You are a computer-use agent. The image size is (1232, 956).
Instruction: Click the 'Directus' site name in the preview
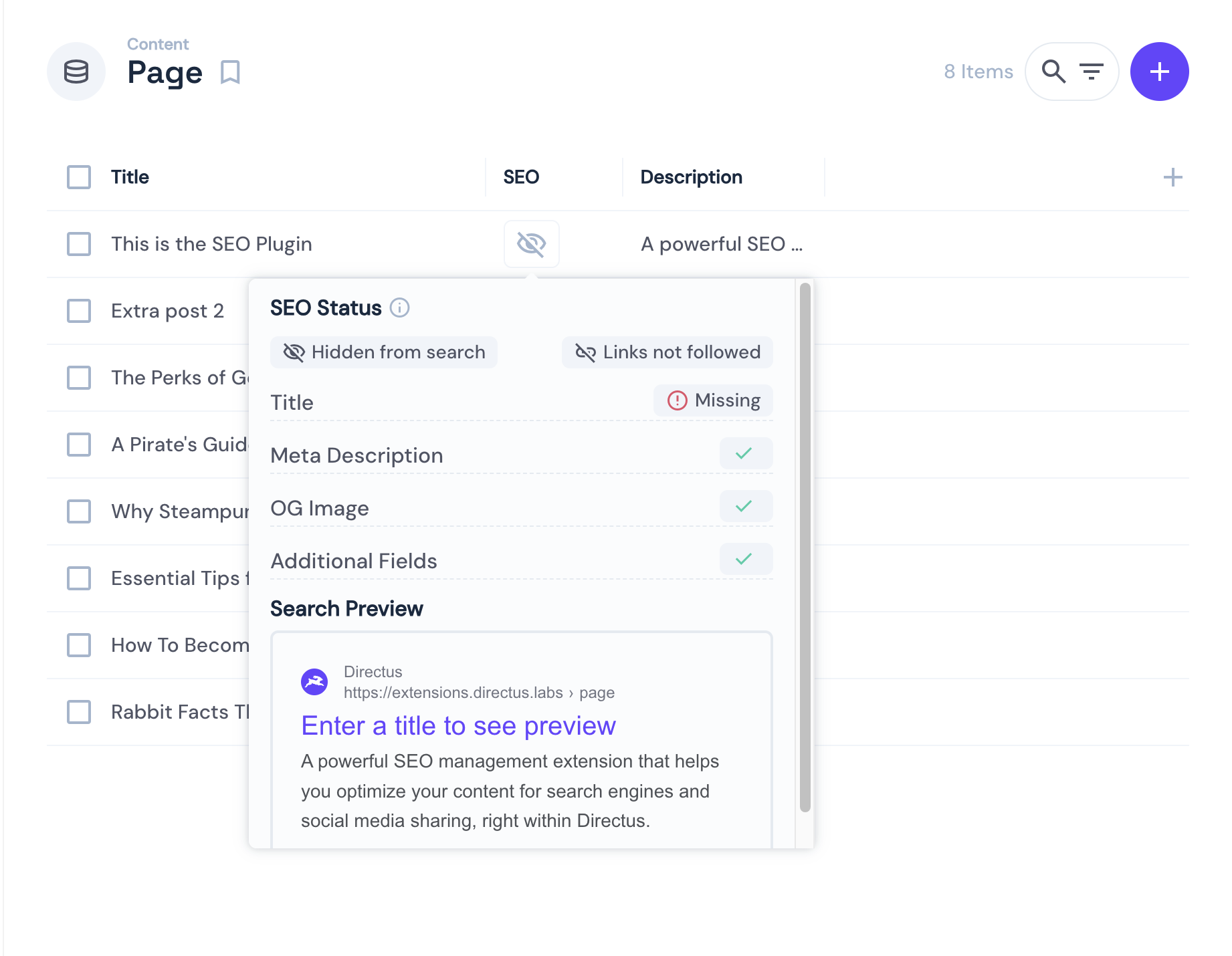click(373, 672)
